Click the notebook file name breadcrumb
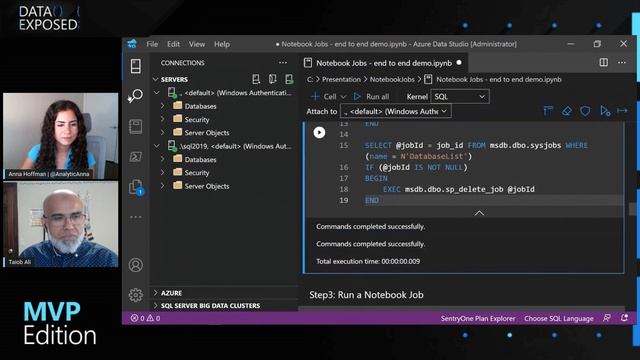This screenshot has width=640, height=360. point(498,80)
